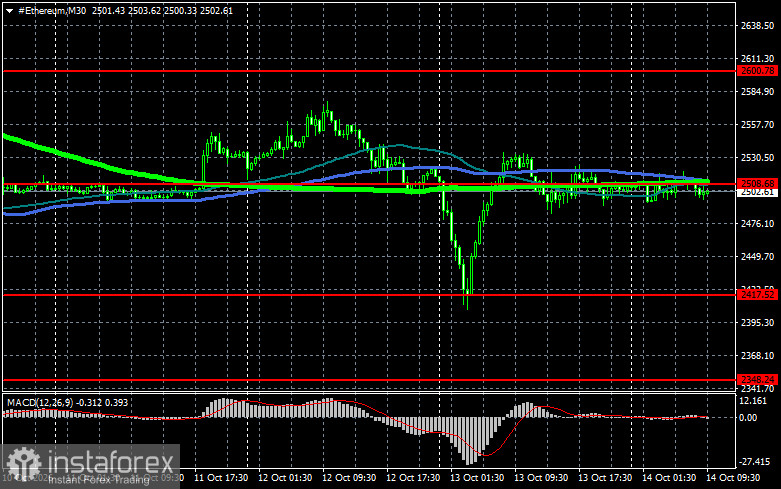781x489 pixels.
Task: Select the 2449.70 price scale value
Action: 757,256
